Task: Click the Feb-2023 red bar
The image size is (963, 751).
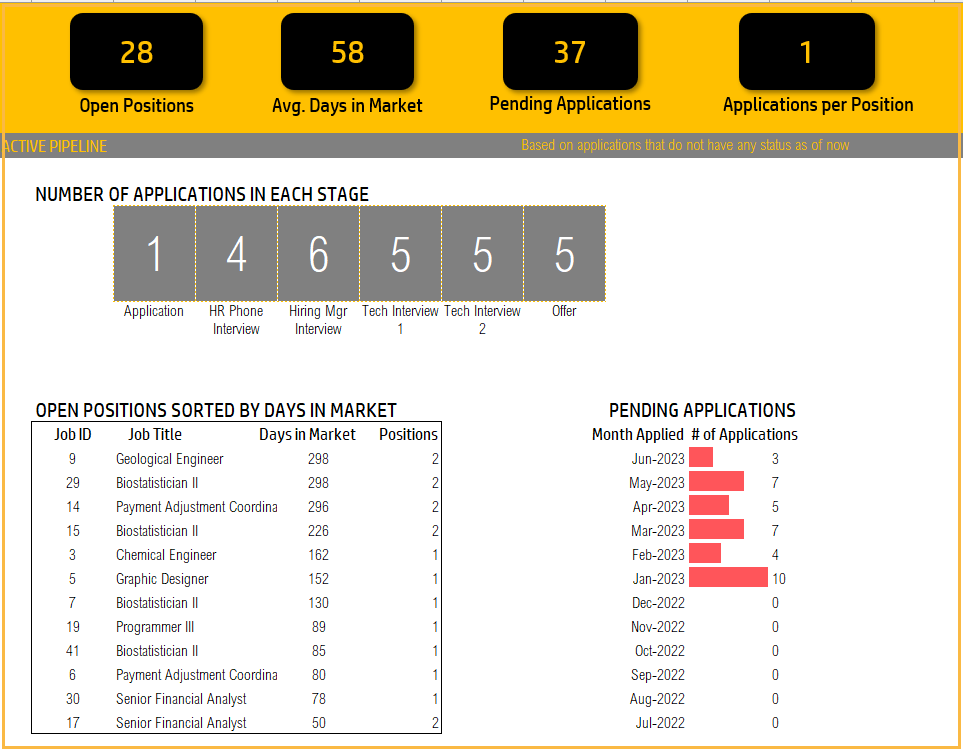Action: tap(705, 553)
